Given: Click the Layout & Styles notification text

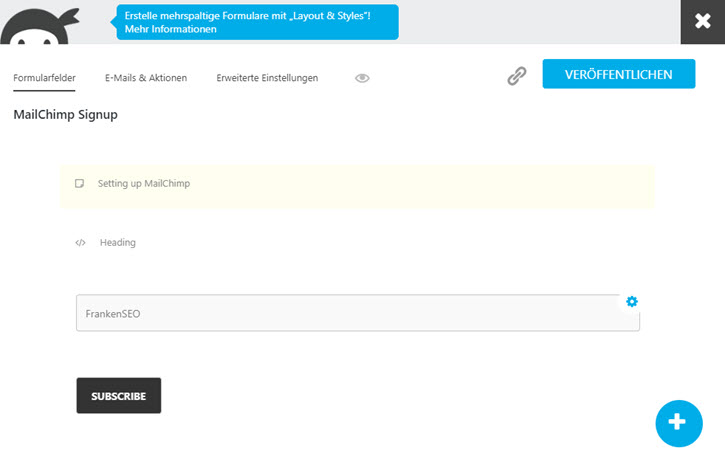Looking at the screenshot, I should tap(247, 16).
